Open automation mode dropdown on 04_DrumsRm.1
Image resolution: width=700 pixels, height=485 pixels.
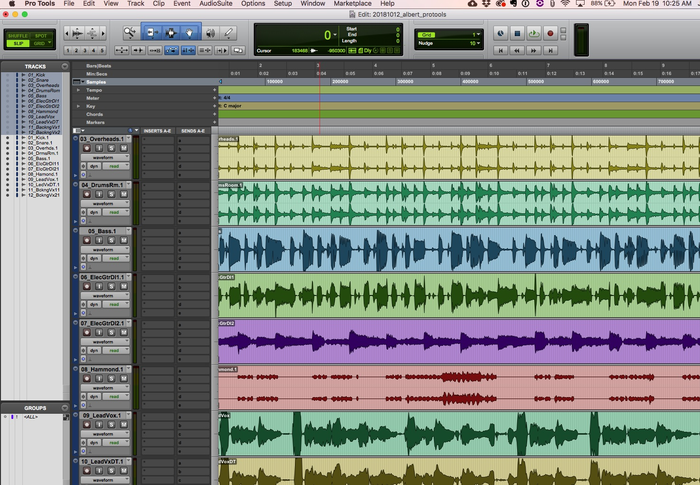[x=115, y=212]
